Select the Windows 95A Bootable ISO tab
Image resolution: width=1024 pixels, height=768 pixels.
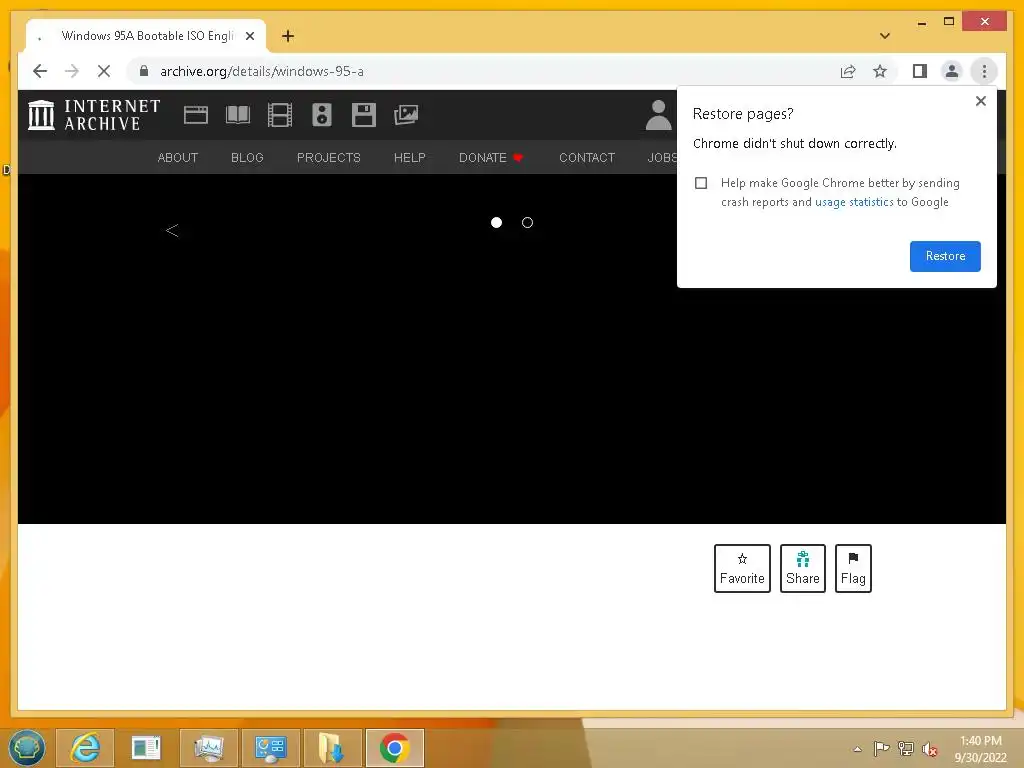(146, 36)
